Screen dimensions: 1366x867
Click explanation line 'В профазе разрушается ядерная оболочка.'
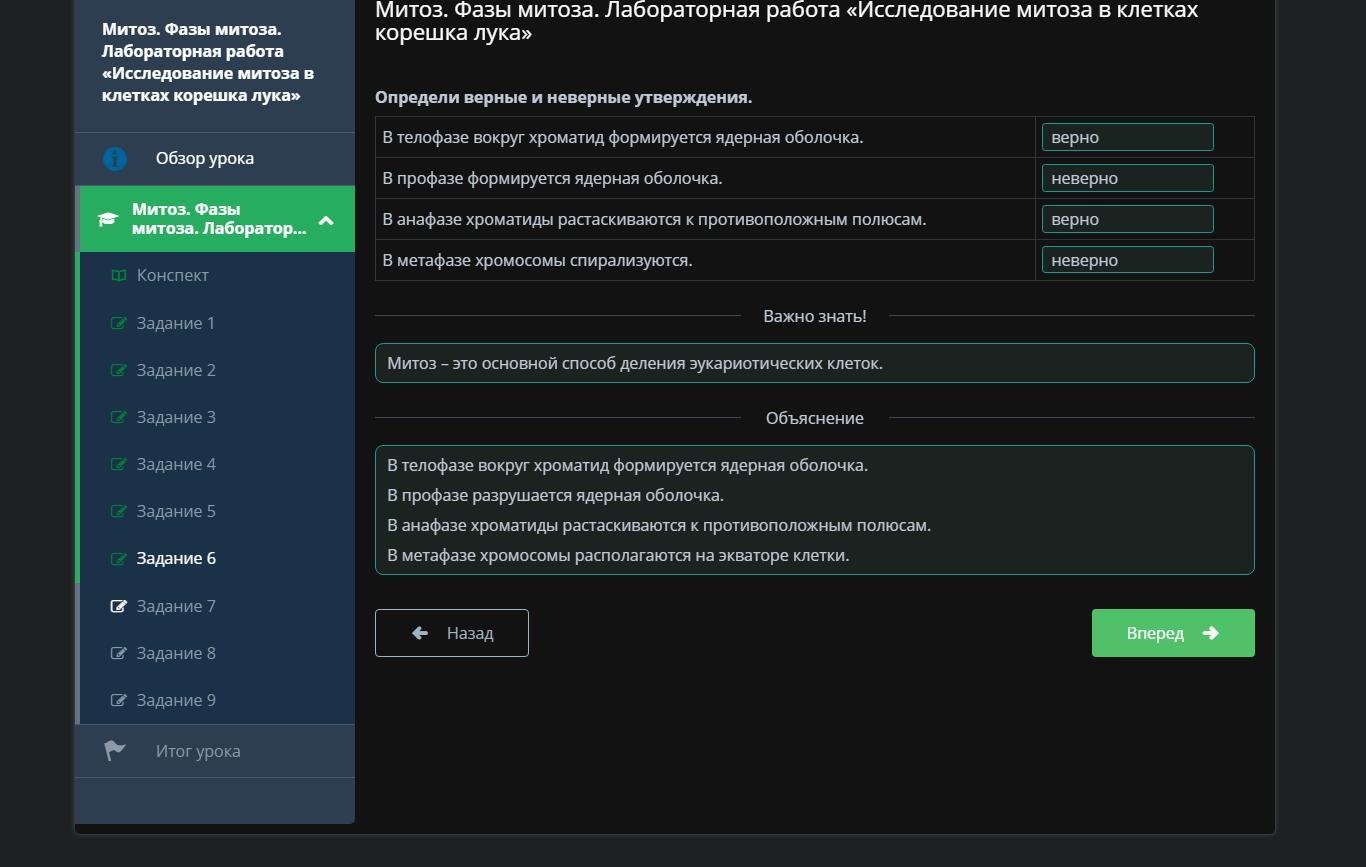556,495
